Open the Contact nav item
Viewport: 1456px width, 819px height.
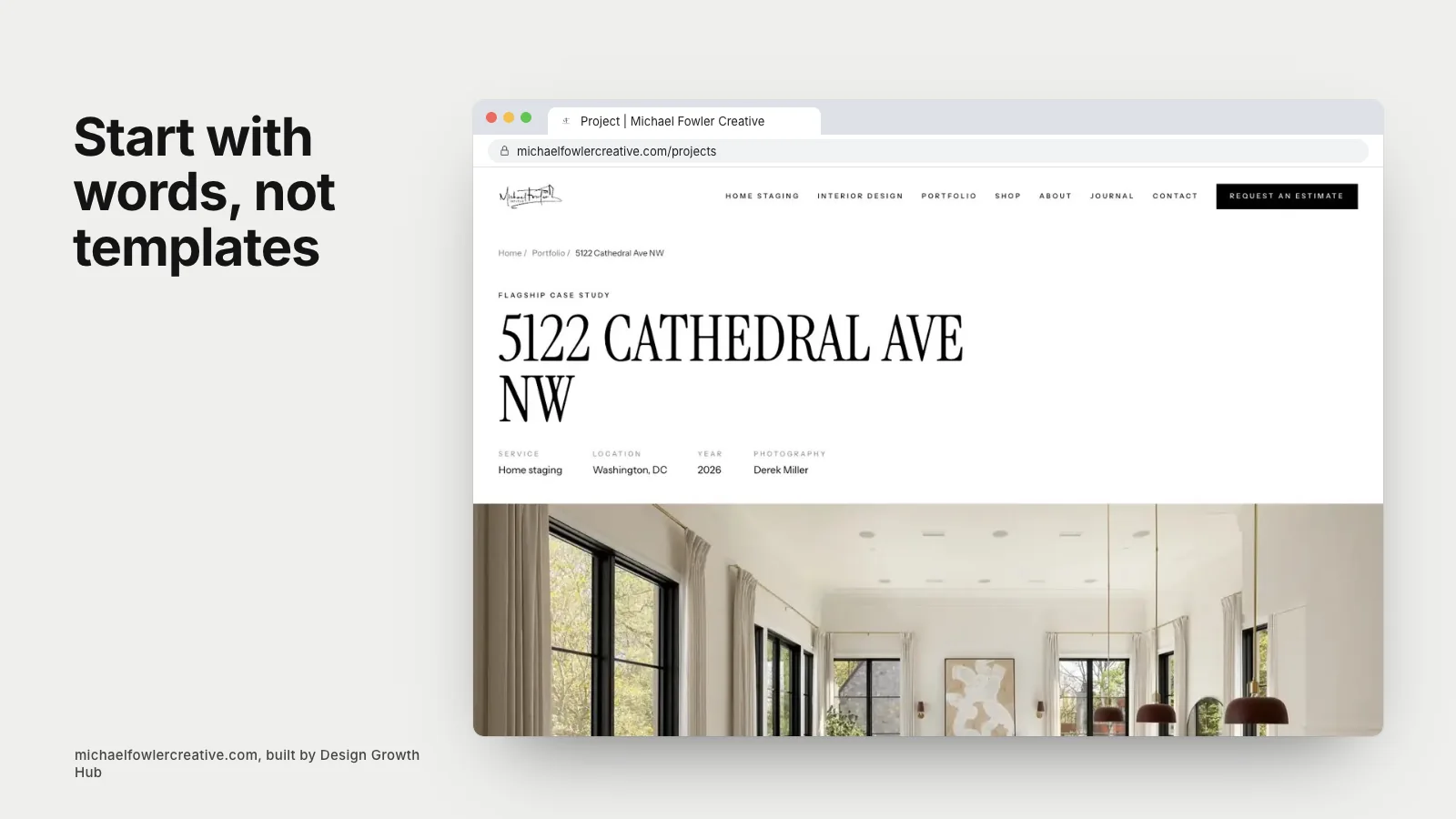click(1175, 196)
